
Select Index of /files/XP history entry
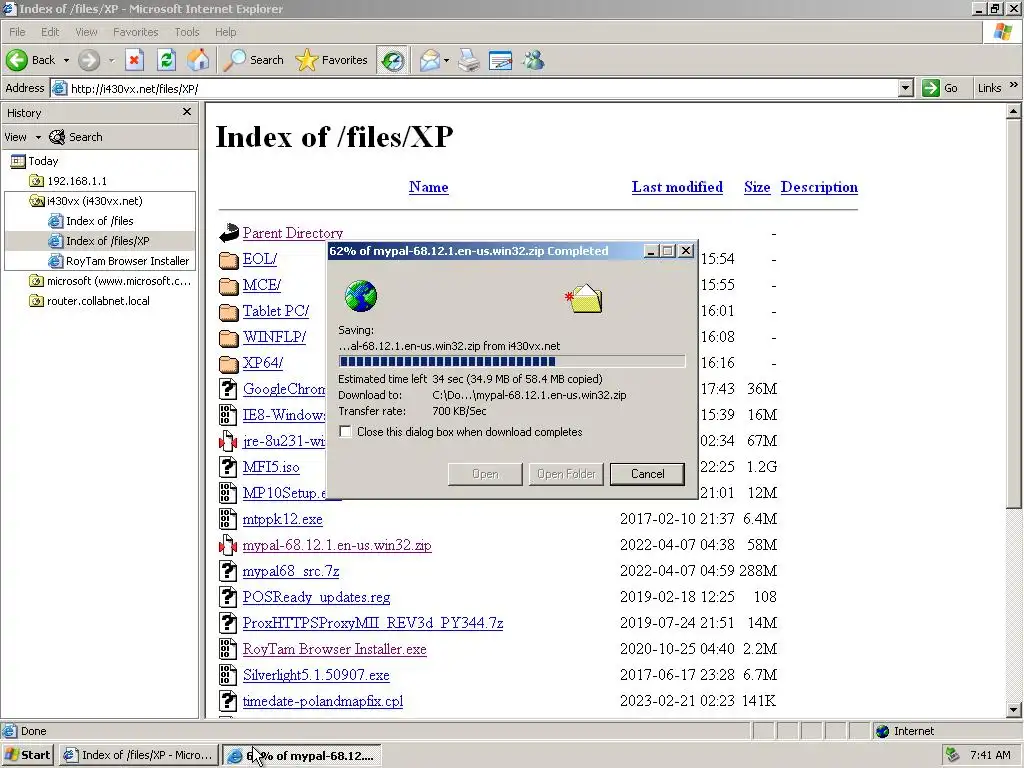pos(99,241)
